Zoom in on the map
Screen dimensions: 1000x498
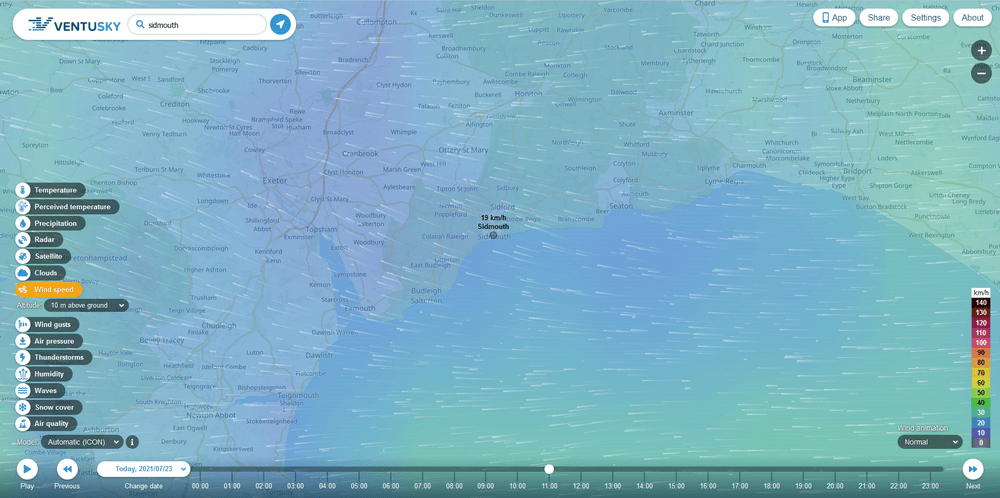click(981, 50)
